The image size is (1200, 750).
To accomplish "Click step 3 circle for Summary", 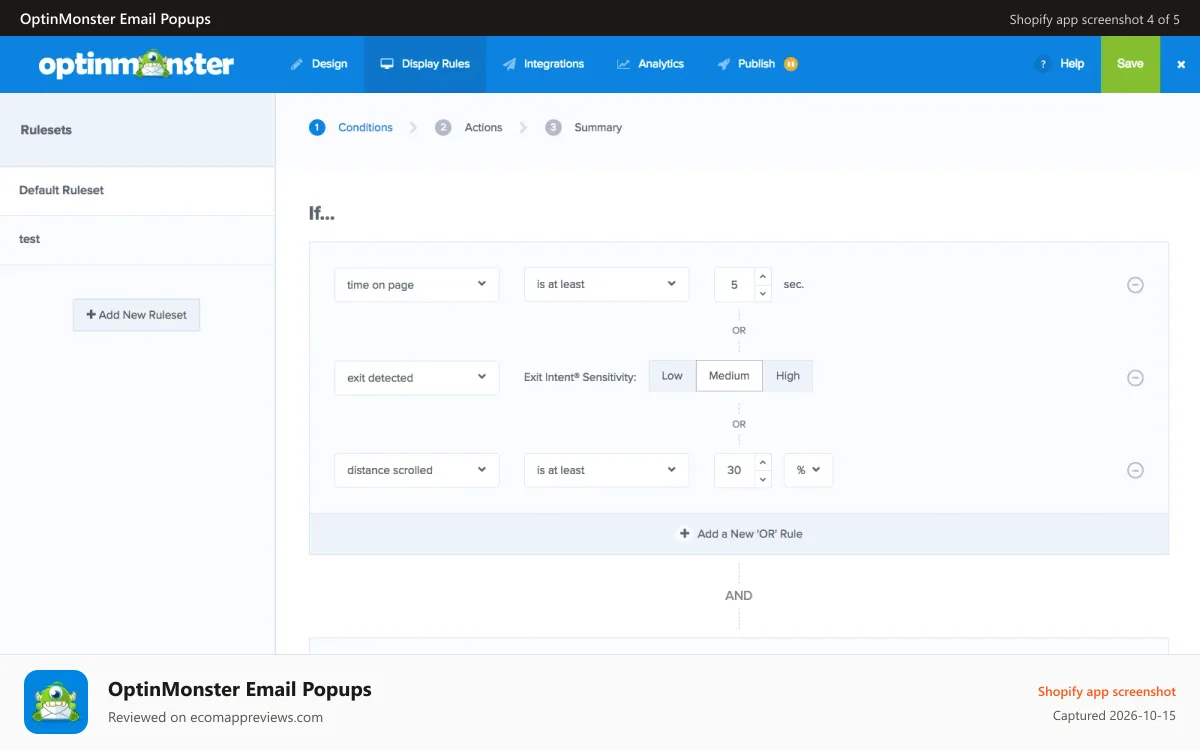I will 553,127.
